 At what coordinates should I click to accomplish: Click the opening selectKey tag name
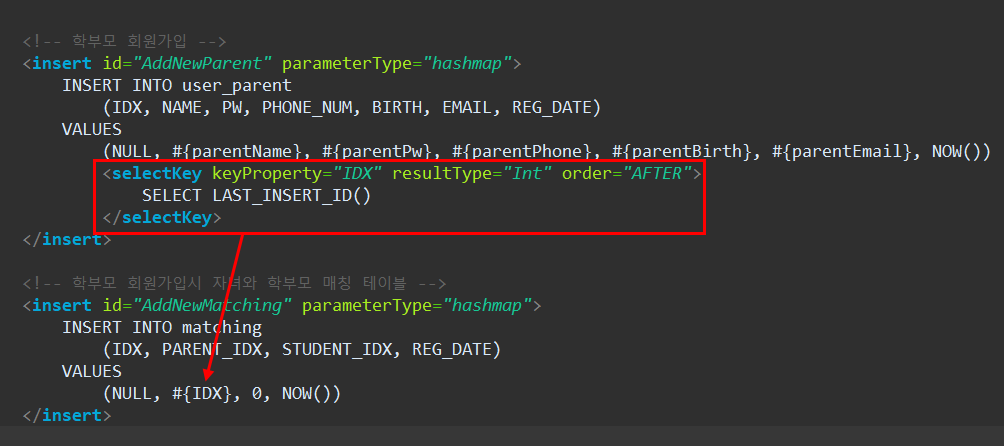(x=157, y=174)
